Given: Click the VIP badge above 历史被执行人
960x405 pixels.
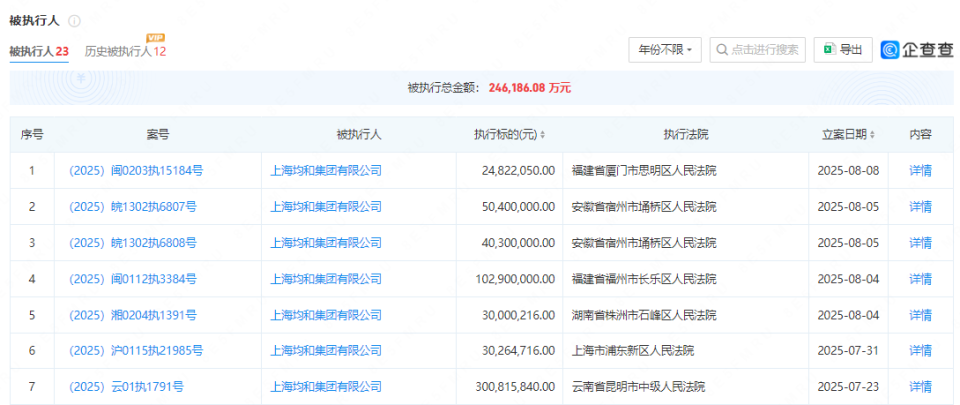Looking at the screenshot, I should [155, 37].
